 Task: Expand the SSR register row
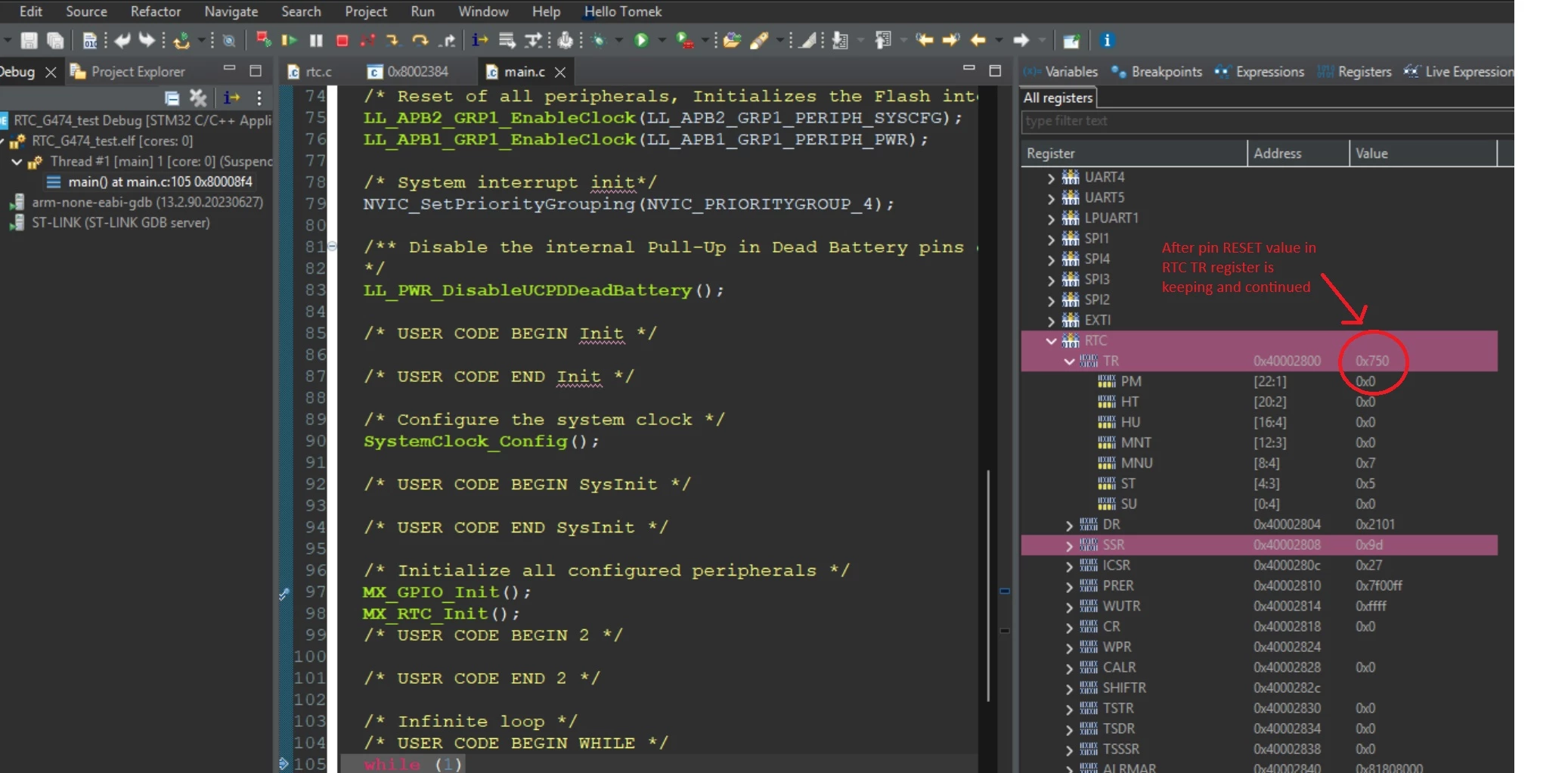[x=1069, y=545]
